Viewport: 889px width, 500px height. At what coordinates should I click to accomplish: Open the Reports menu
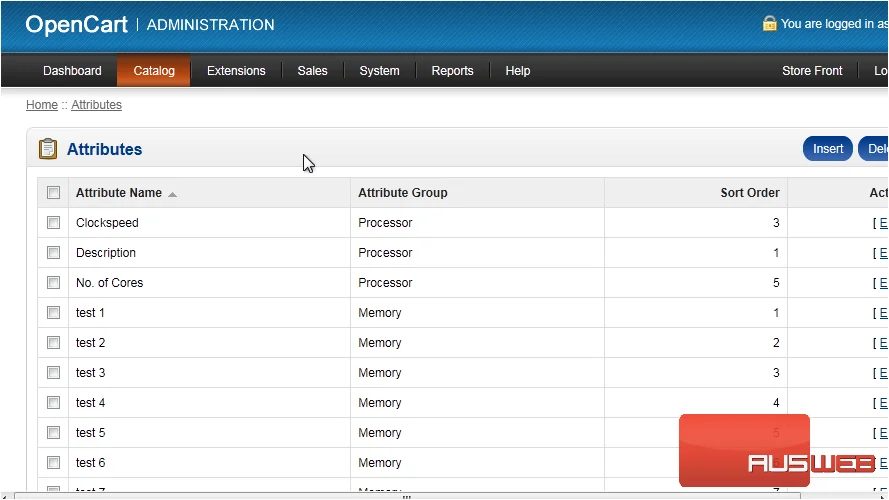[x=452, y=71]
